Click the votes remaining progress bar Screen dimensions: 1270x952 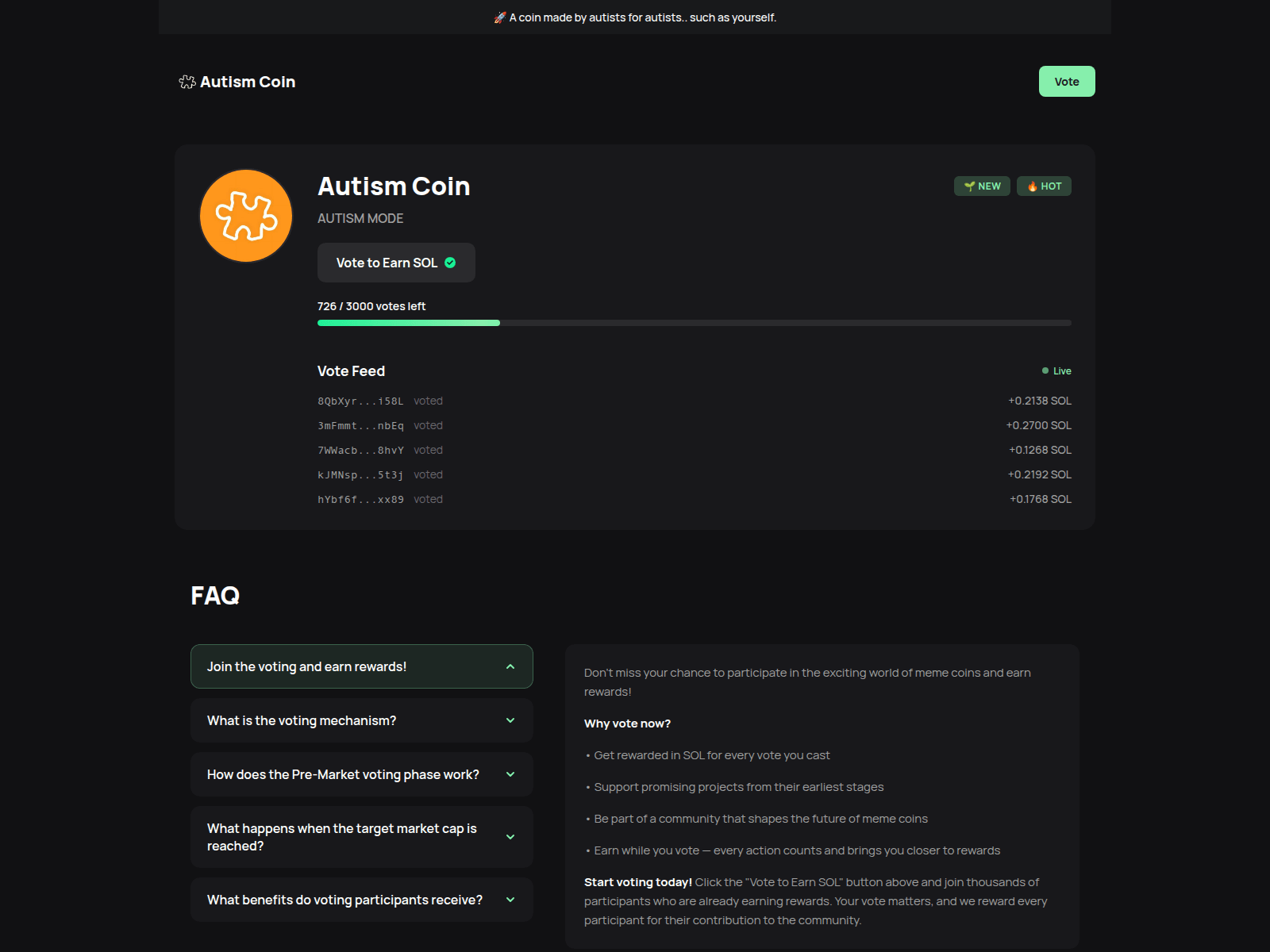[x=694, y=322]
